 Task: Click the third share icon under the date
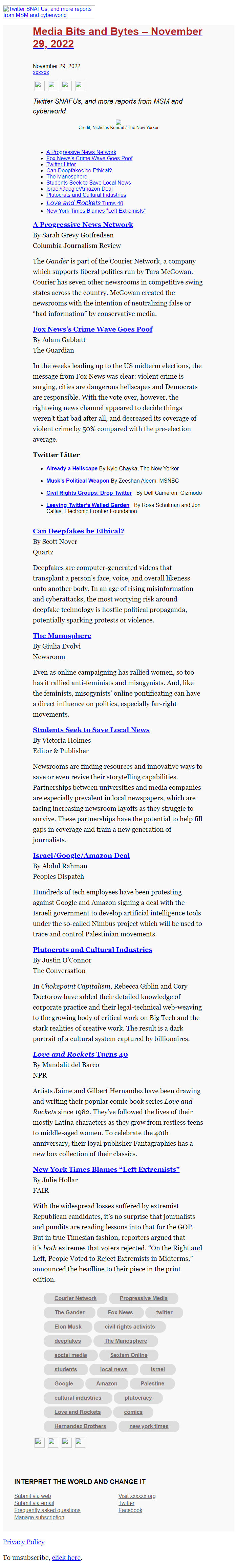click(66, 86)
